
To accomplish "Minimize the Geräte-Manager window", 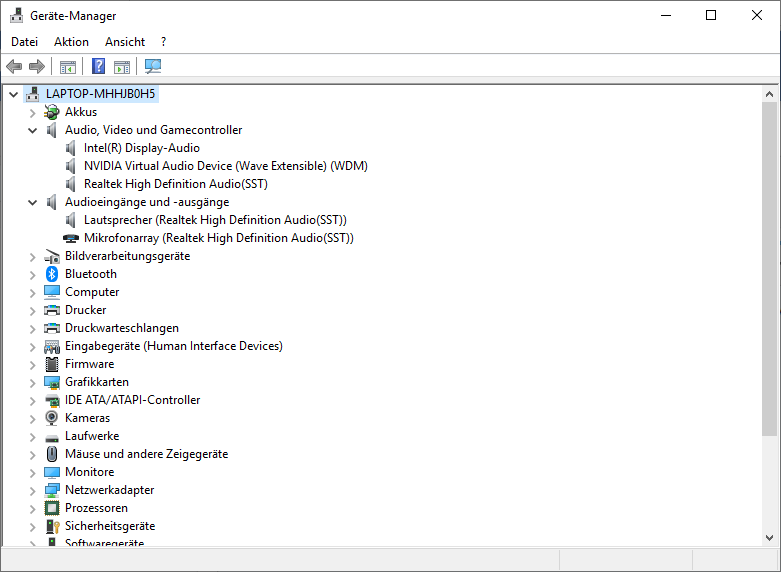I will point(666,15).
